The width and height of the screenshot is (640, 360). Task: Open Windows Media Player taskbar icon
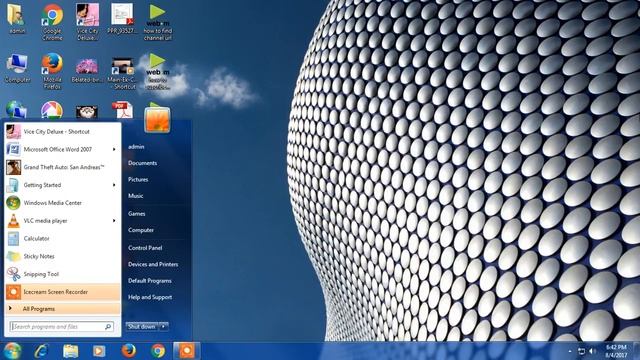[99, 351]
